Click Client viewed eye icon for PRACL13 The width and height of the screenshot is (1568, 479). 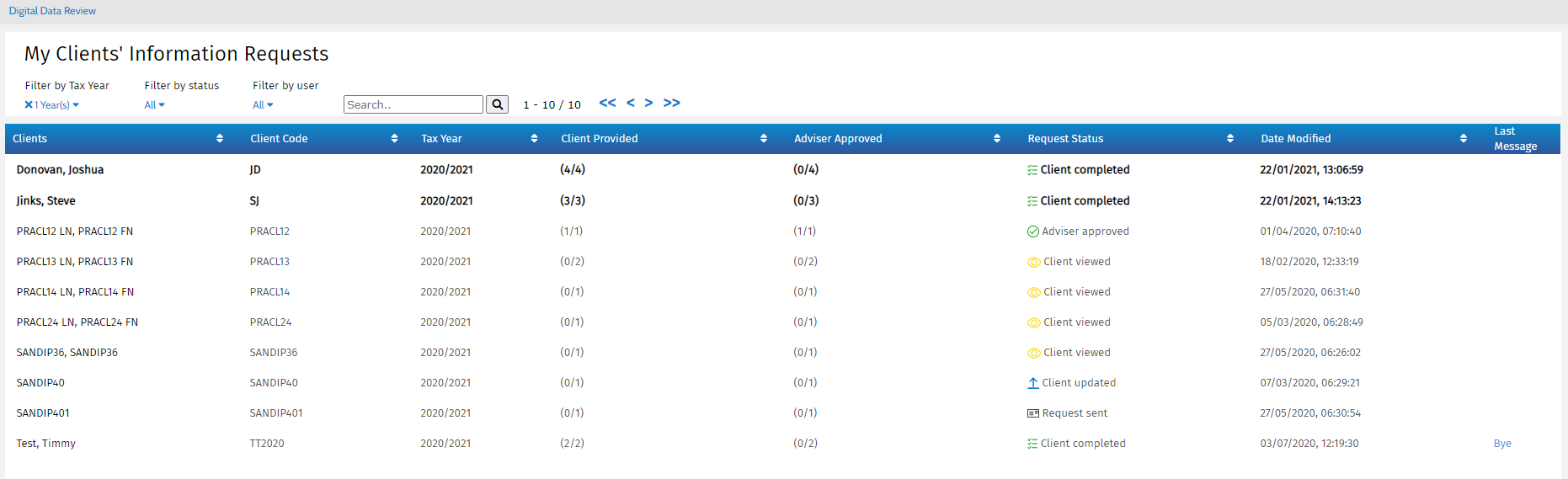1034,262
